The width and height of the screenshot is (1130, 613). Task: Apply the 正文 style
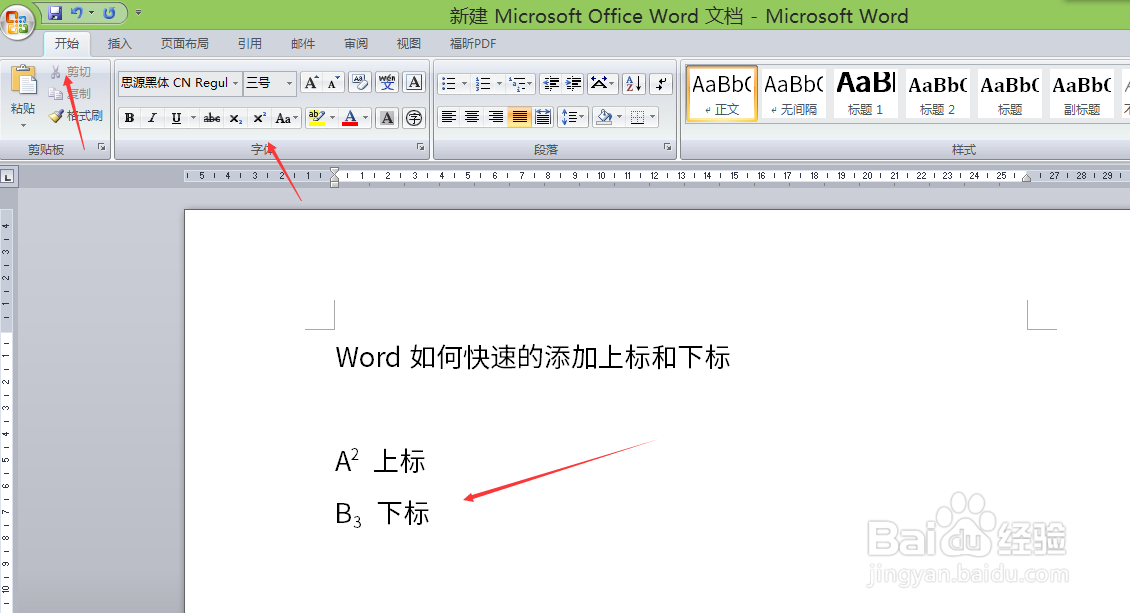pos(722,94)
